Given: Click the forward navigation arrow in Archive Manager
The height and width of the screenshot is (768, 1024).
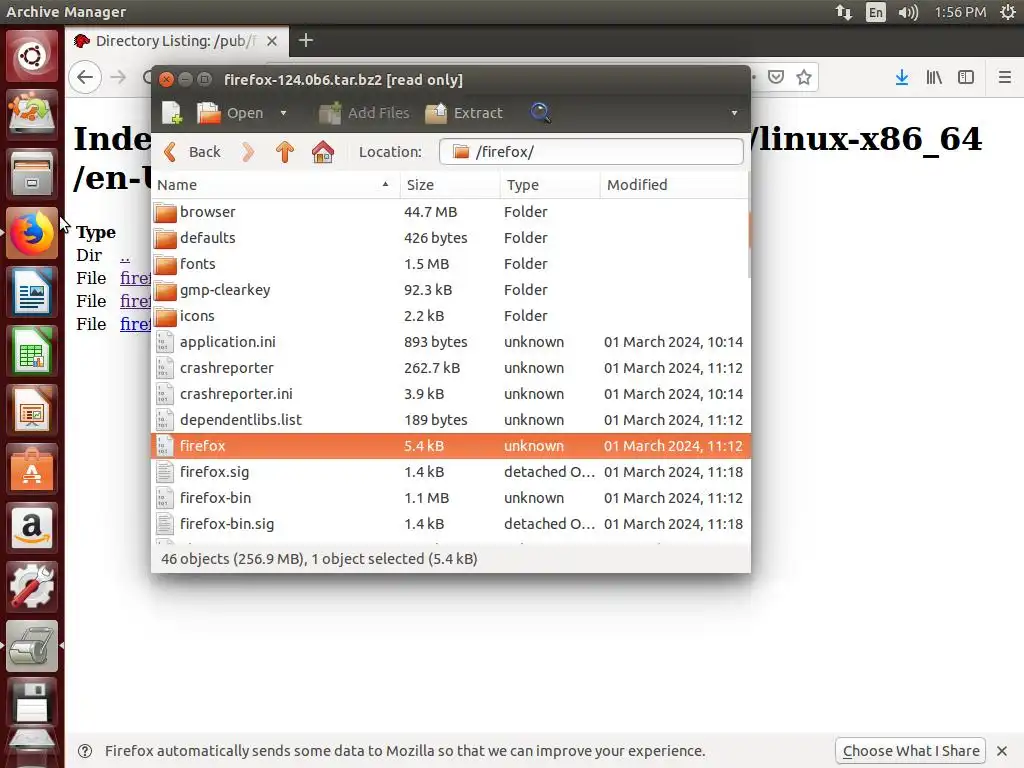Looking at the screenshot, I should tap(248, 152).
